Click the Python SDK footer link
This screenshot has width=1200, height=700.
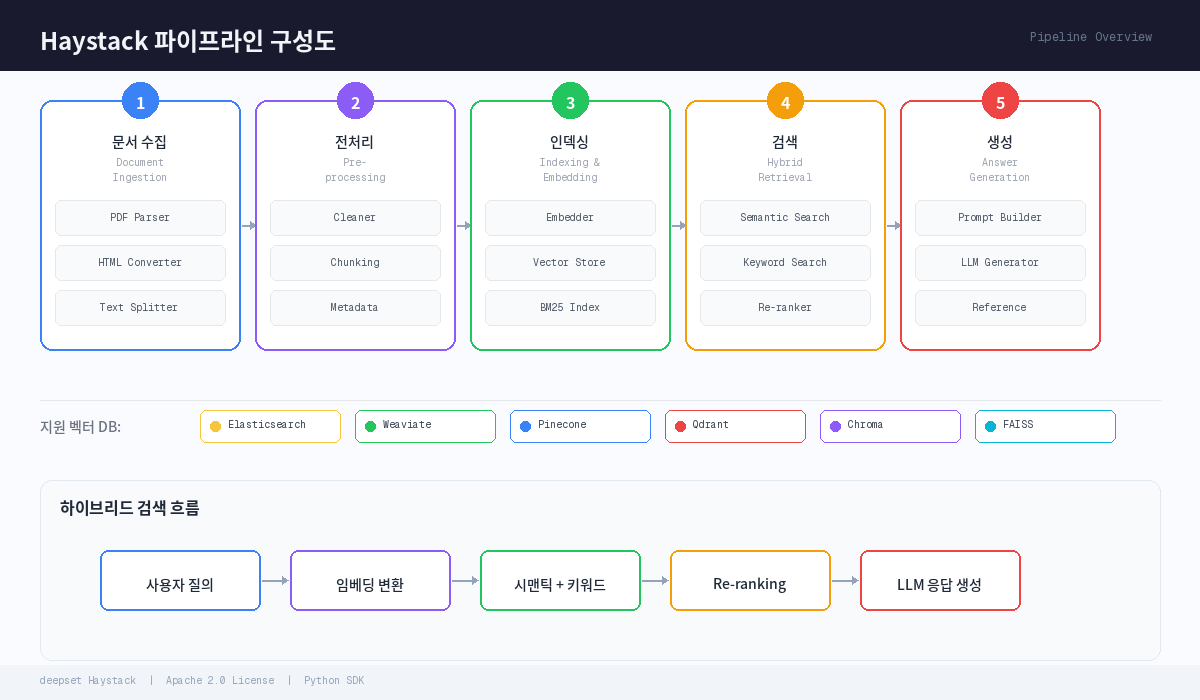[x=334, y=680]
